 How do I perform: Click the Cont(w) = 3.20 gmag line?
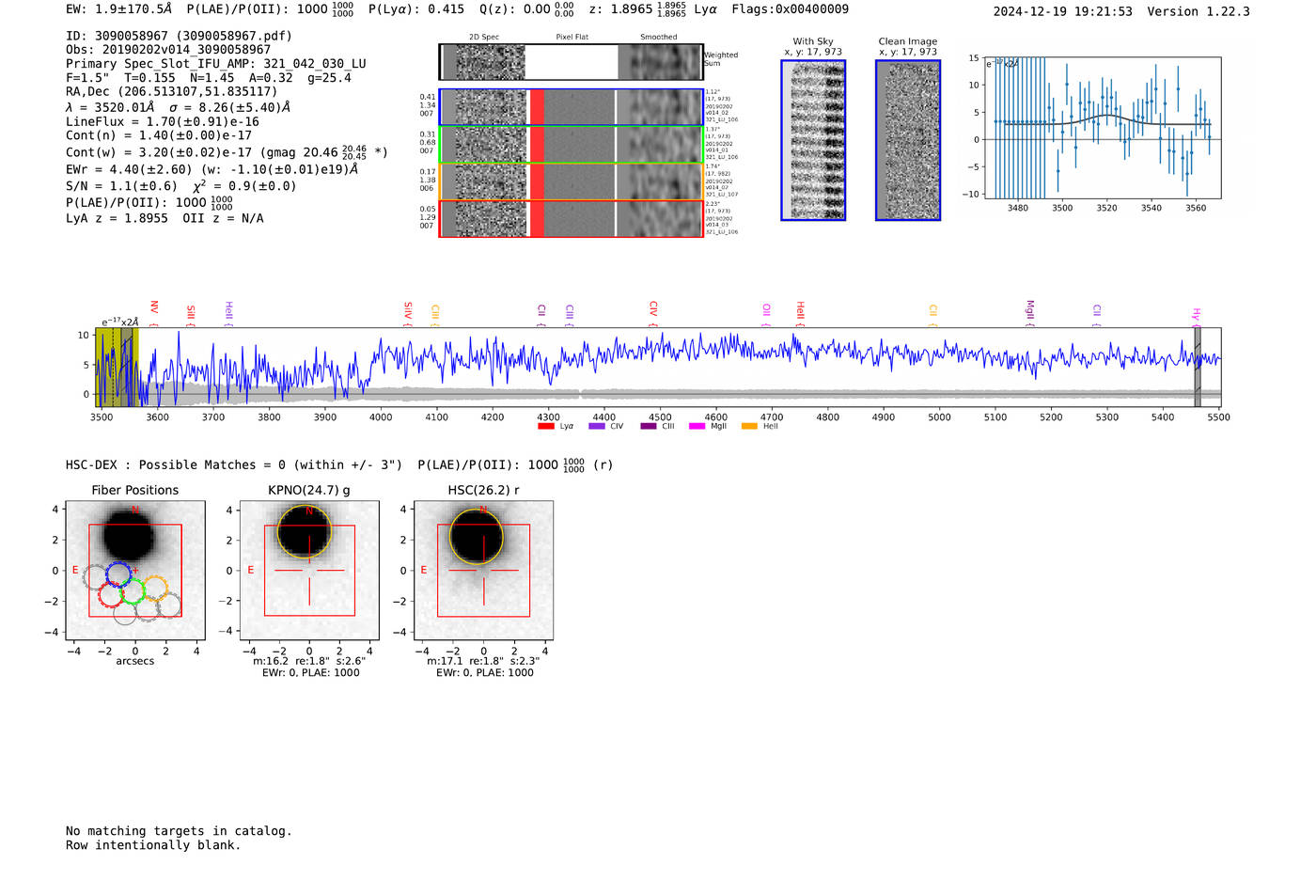tap(227, 152)
